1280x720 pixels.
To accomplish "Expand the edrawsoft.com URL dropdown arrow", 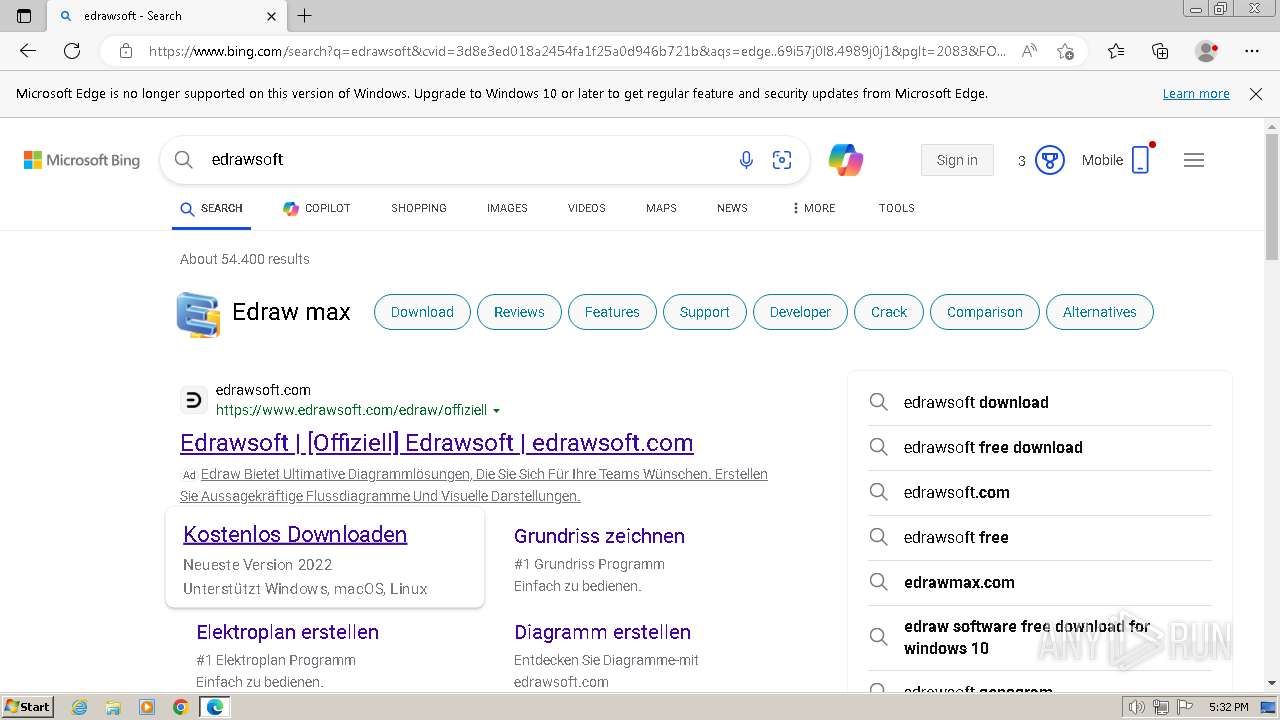I will pyautogui.click(x=496, y=411).
